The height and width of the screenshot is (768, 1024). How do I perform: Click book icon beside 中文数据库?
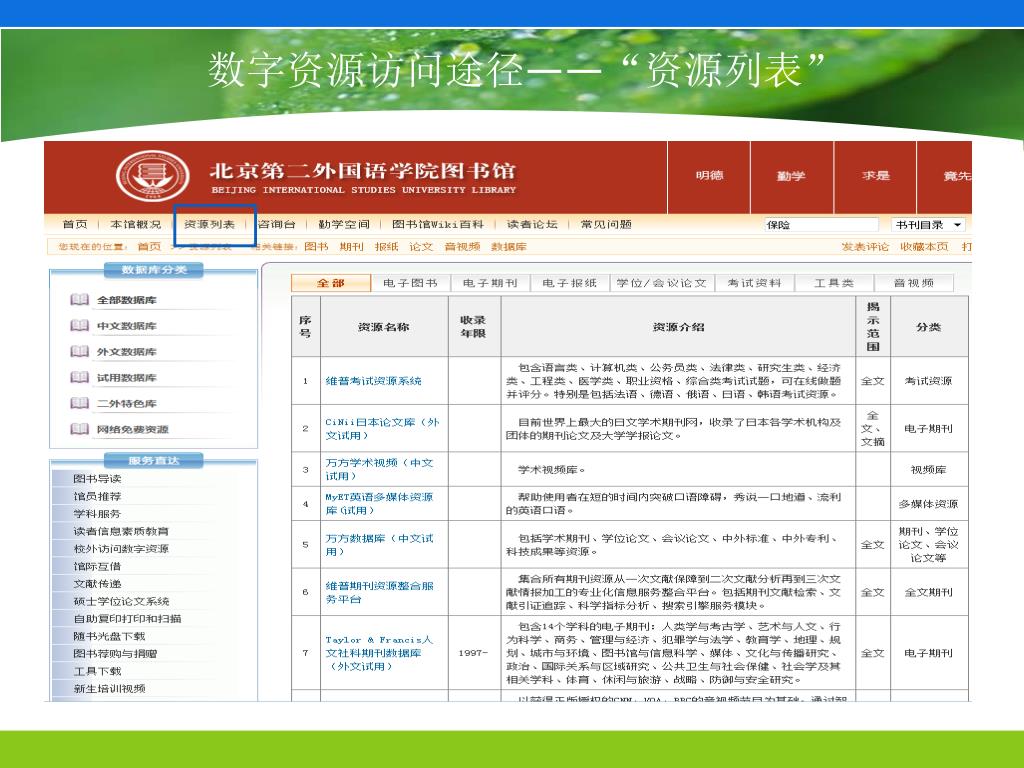click(x=80, y=325)
